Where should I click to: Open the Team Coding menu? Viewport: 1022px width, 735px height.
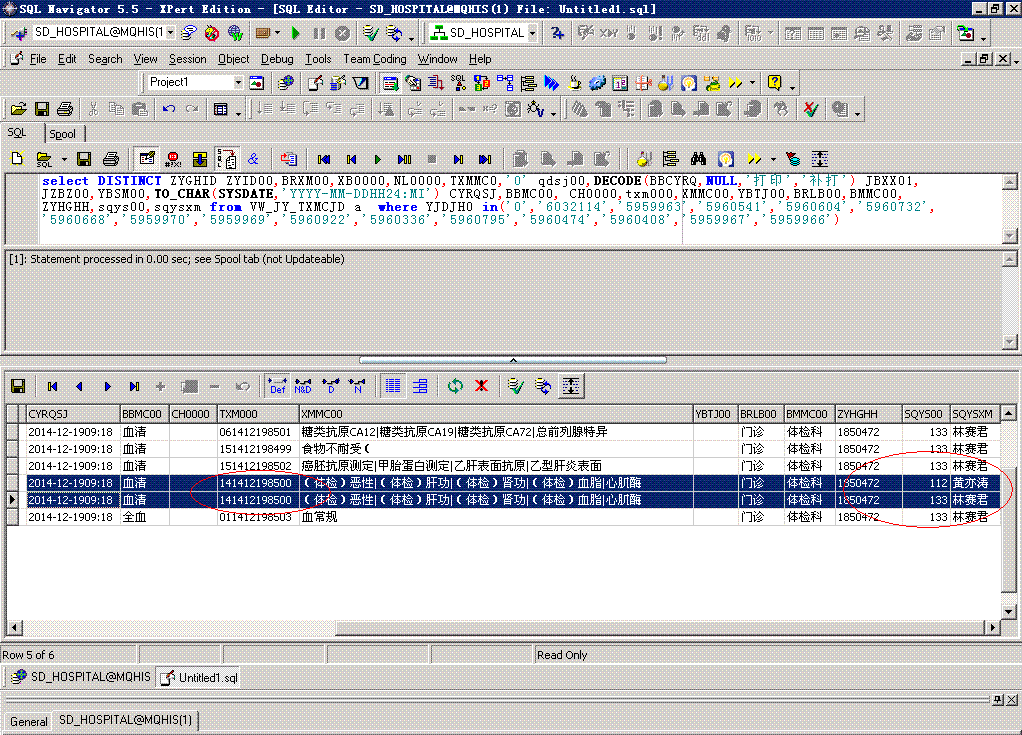pos(374,59)
